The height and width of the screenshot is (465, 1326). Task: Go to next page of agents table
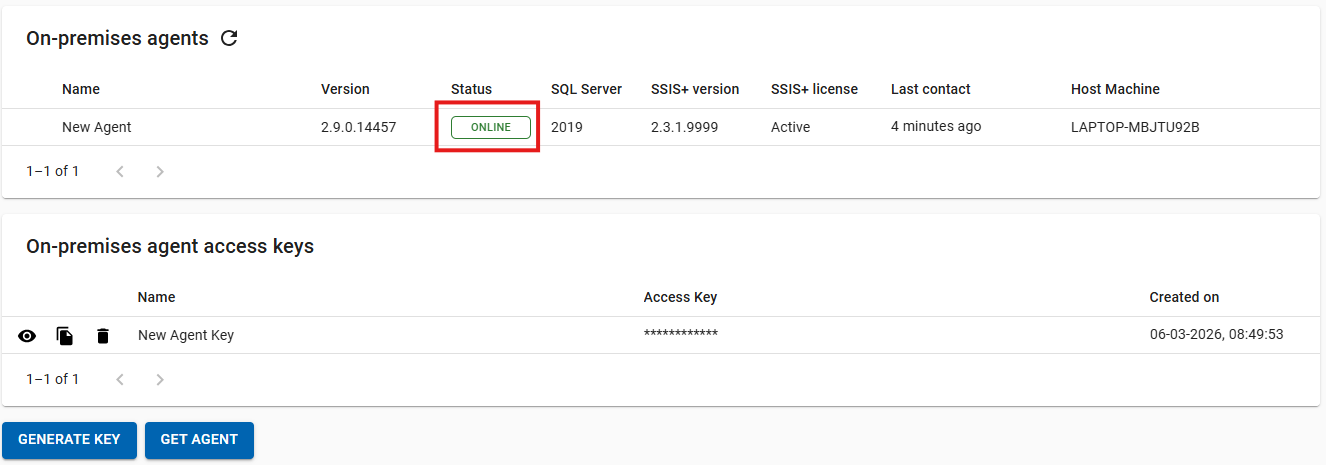click(160, 171)
